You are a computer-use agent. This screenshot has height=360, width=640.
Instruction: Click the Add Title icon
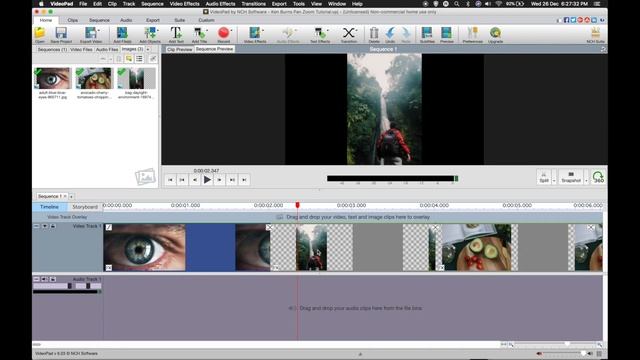point(199,34)
